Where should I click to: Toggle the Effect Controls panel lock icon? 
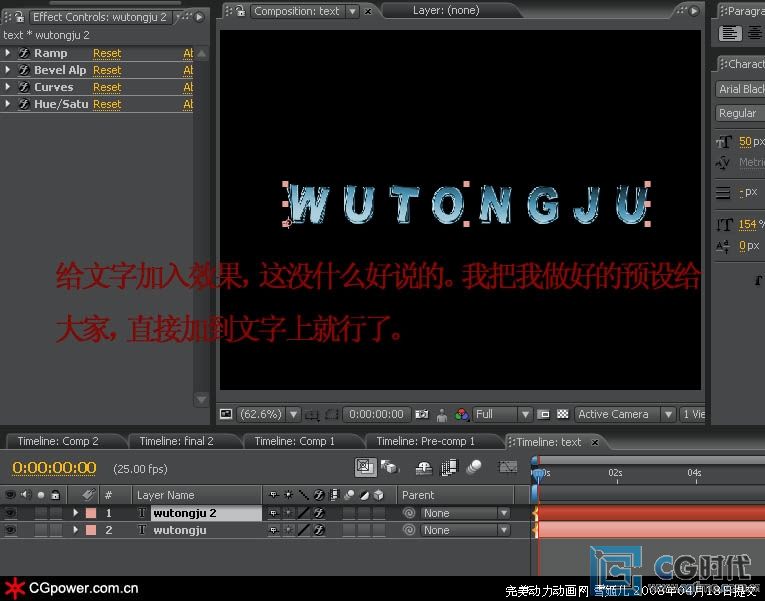19,17
